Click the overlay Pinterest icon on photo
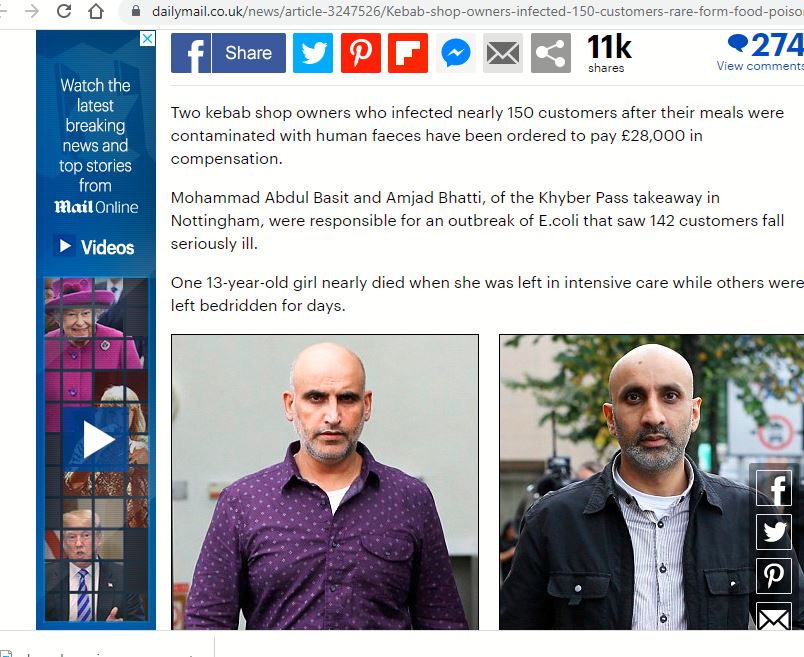This screenshot has width=804, height=657. point(775,575)
